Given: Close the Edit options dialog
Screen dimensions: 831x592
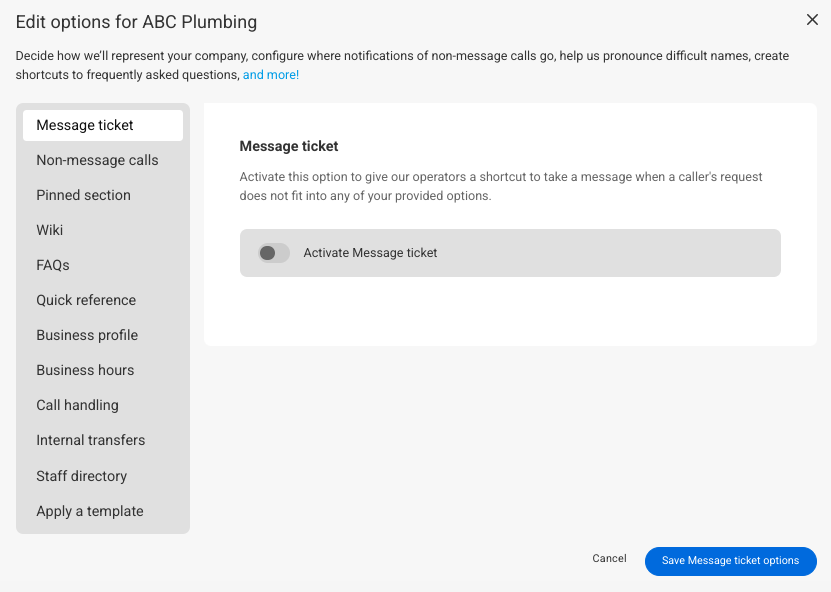Looking at the screenshot, I should point(812,19).
